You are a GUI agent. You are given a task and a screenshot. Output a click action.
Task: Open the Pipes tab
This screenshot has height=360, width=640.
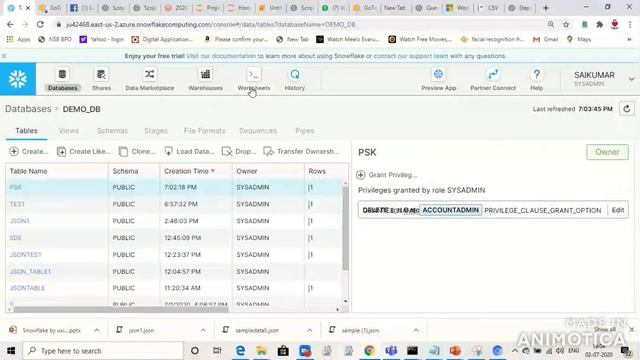click(x=304, y=131)
